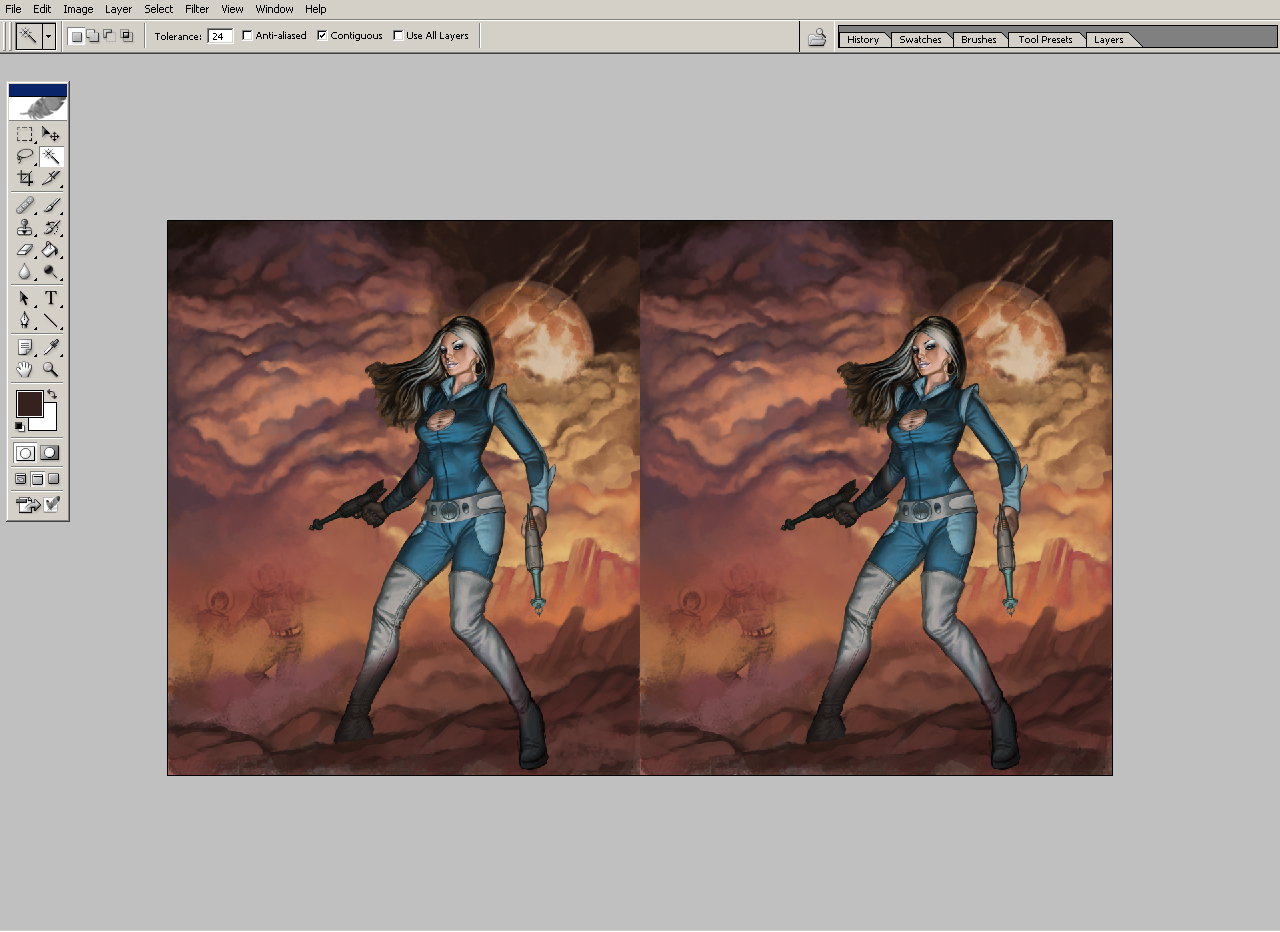Uncheck the Contiguous checkbox
This screenshot has height=932, width=1280.
point(322,35)
